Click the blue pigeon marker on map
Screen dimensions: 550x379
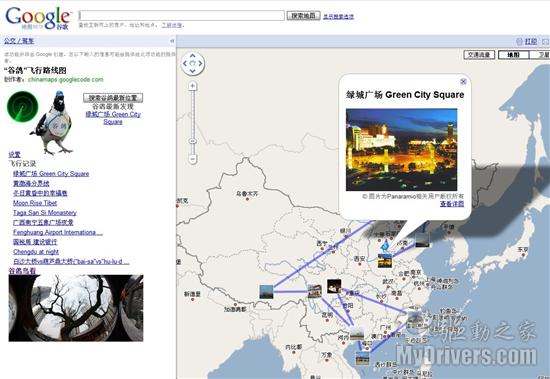385,246
